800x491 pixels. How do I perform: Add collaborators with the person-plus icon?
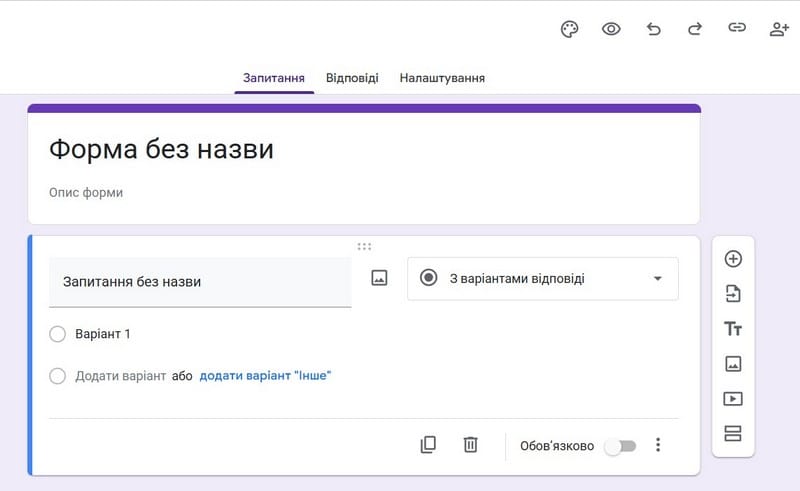[x=779, y=29]
